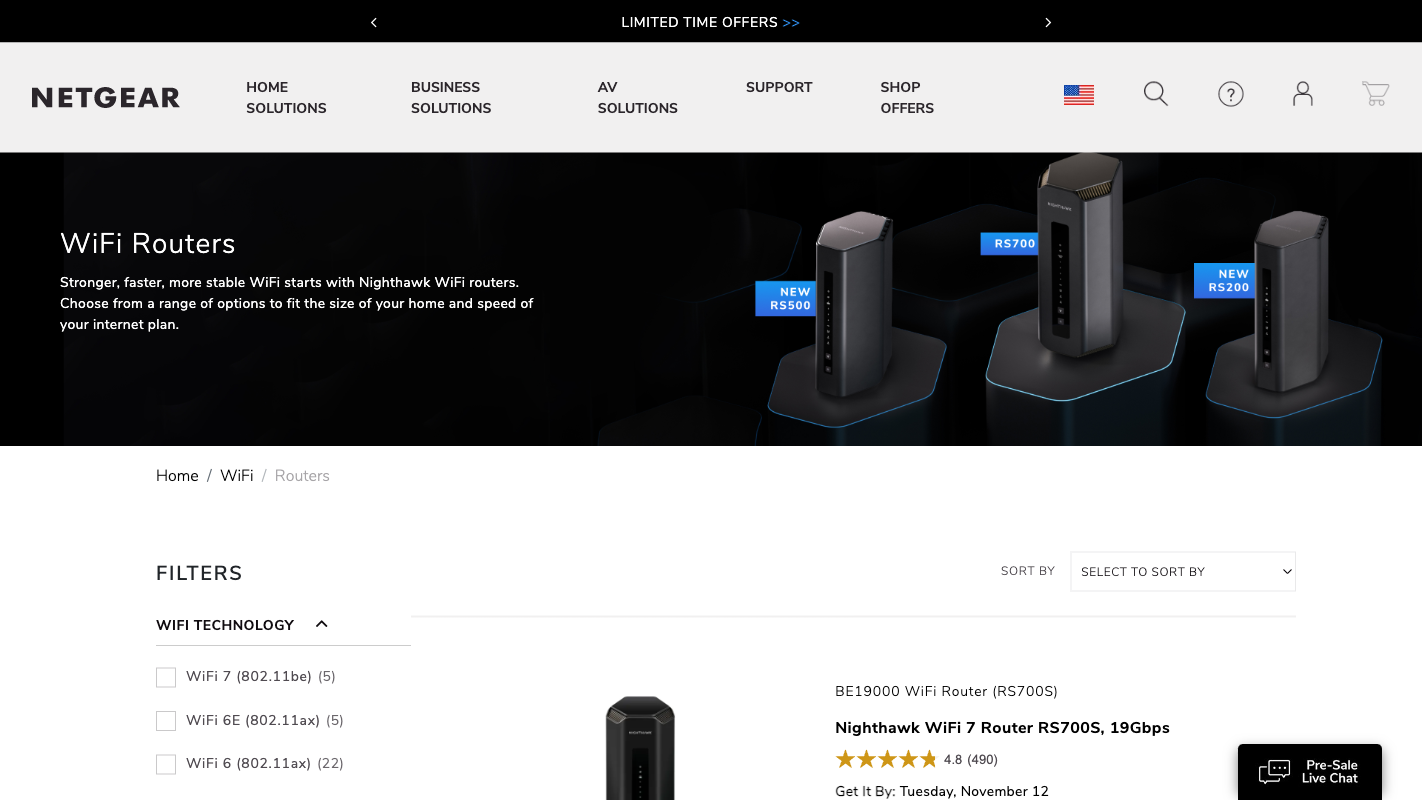Click the RS200 router image in banner

point(1291,300)
